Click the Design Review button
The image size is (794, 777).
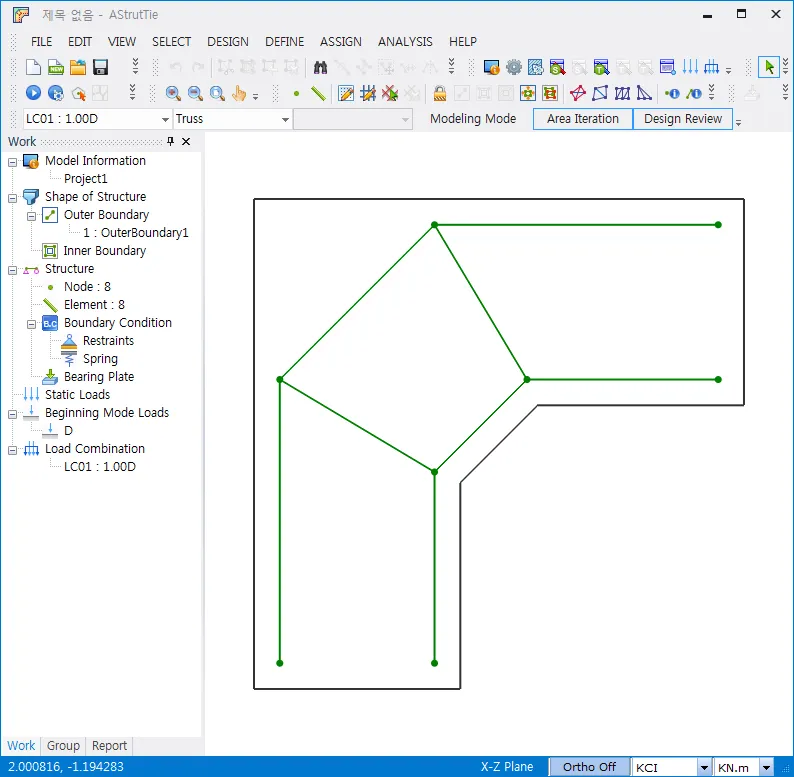(683, 119)
